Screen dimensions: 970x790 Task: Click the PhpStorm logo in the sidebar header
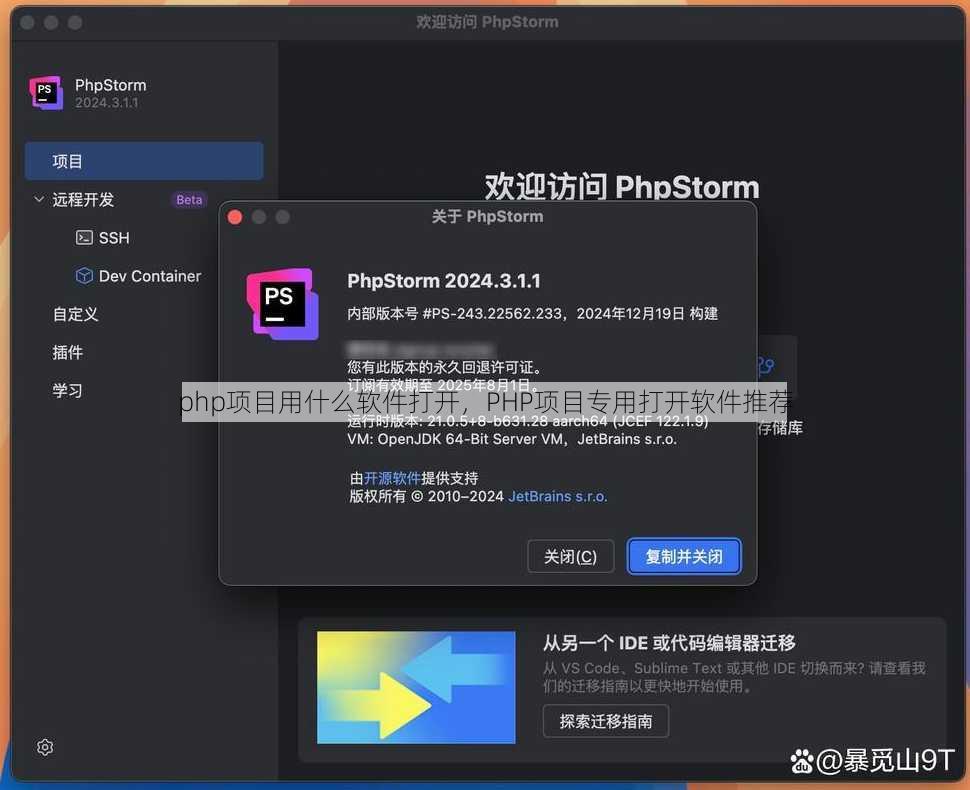[46, 93]
